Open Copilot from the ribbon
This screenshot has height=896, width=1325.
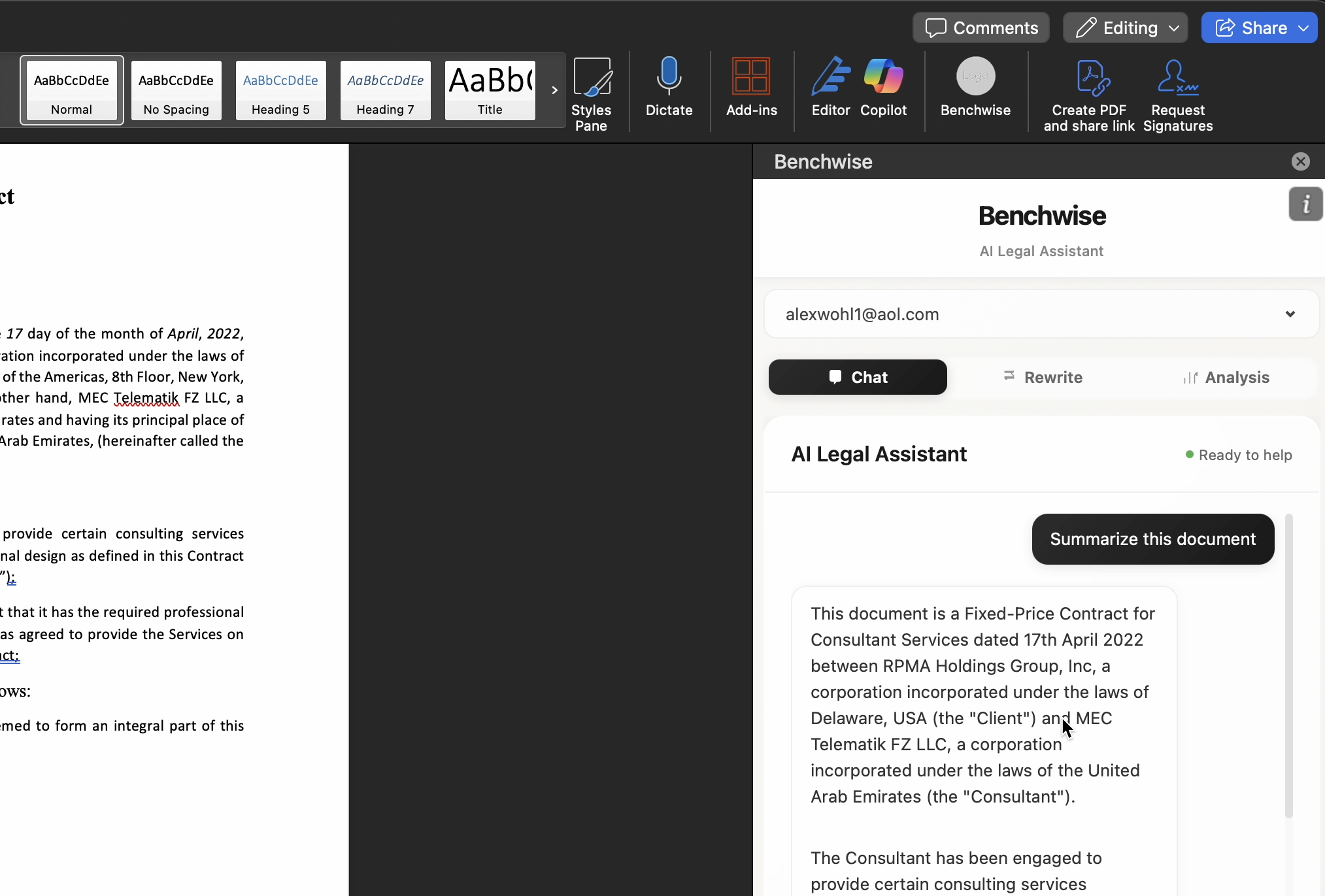(x=883, y=87)
